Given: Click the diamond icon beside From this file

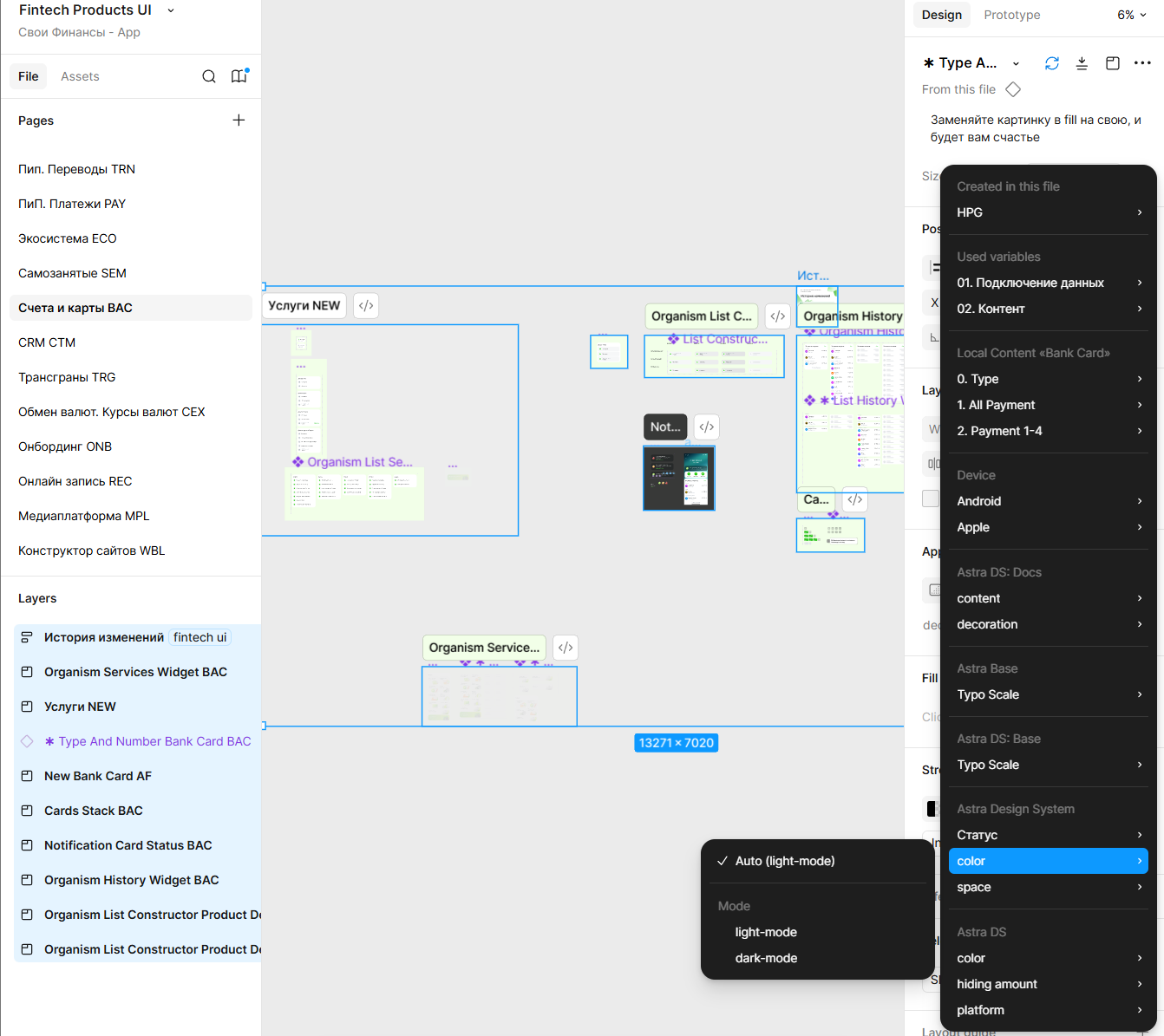Looking at the screenshot, I should pyautogui.click(x=1013, y=89).
